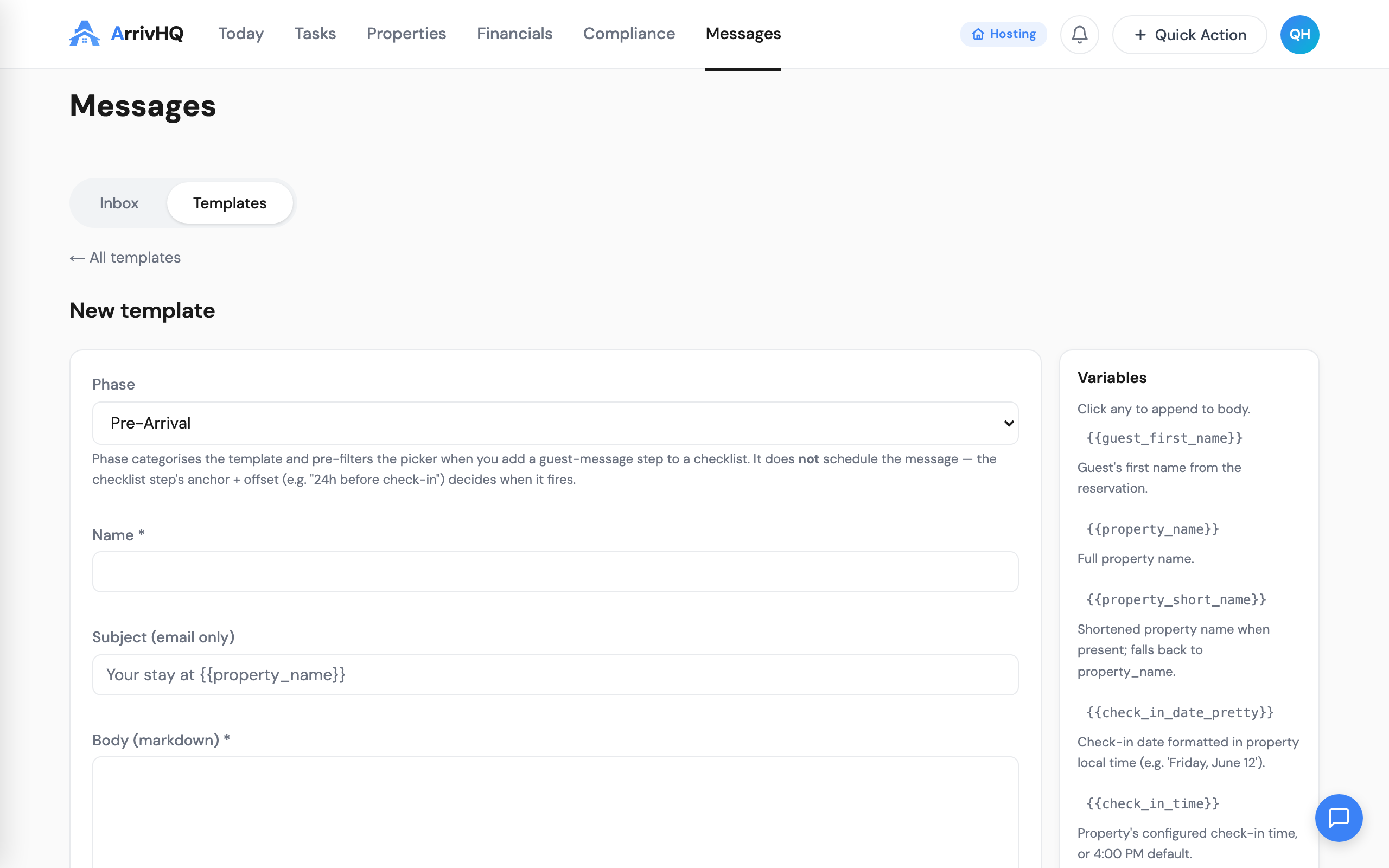Click the ArrivHQ brand name

(x=147, y=34)
